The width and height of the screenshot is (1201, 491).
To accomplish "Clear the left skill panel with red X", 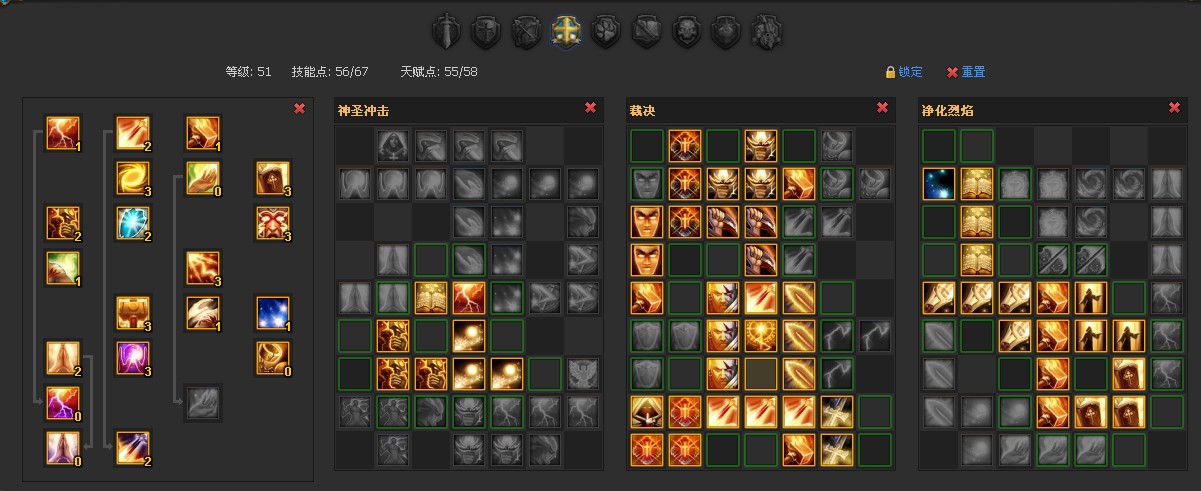I will 299,109.
